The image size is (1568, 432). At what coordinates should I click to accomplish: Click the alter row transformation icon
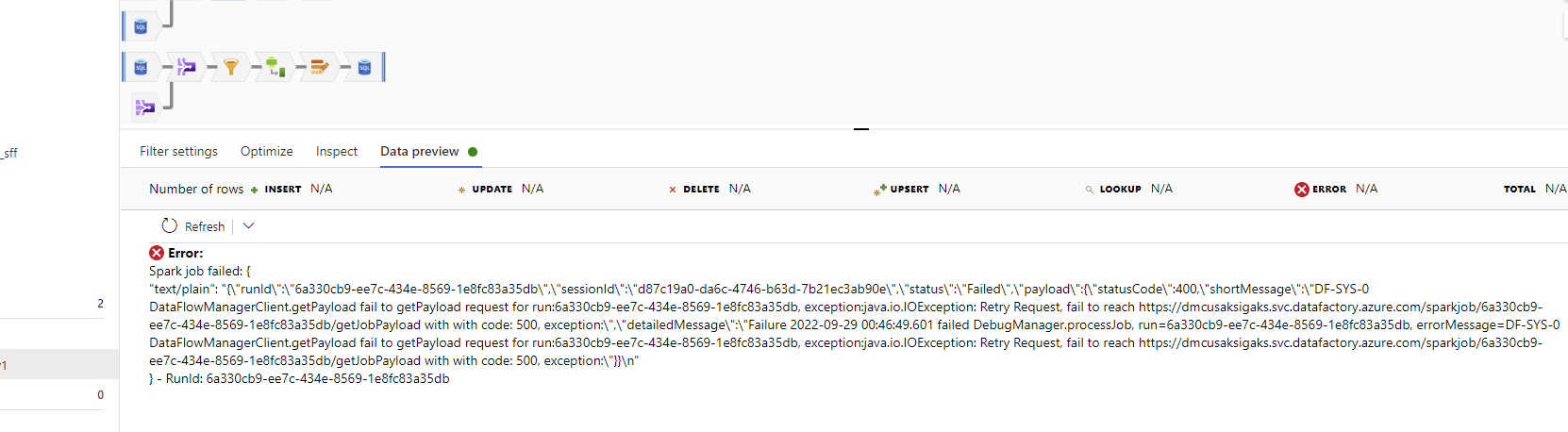tap(320, 67)
